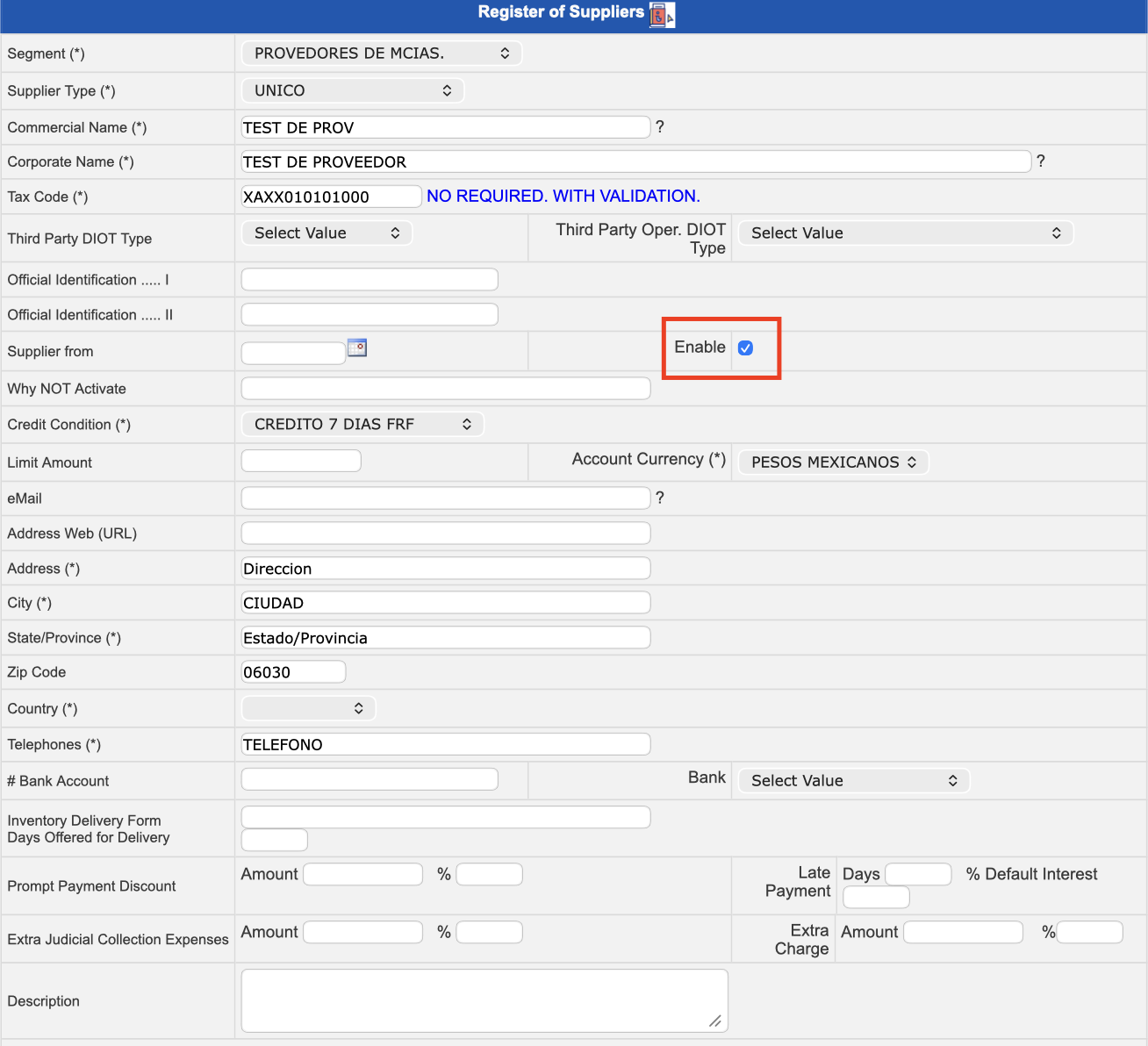Image resolution: width=1148 pixels, height=1046 pixels.
Task: Click the Late Payment Days field
Action: 918,874
